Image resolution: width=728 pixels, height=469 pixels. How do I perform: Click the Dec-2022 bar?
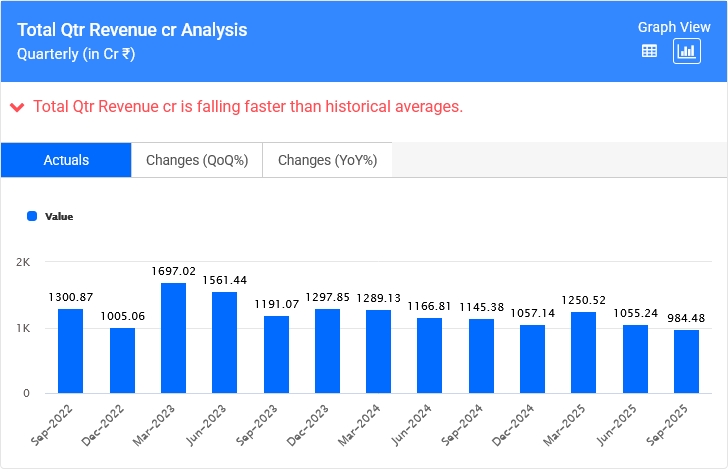click(x=122, y=360)
